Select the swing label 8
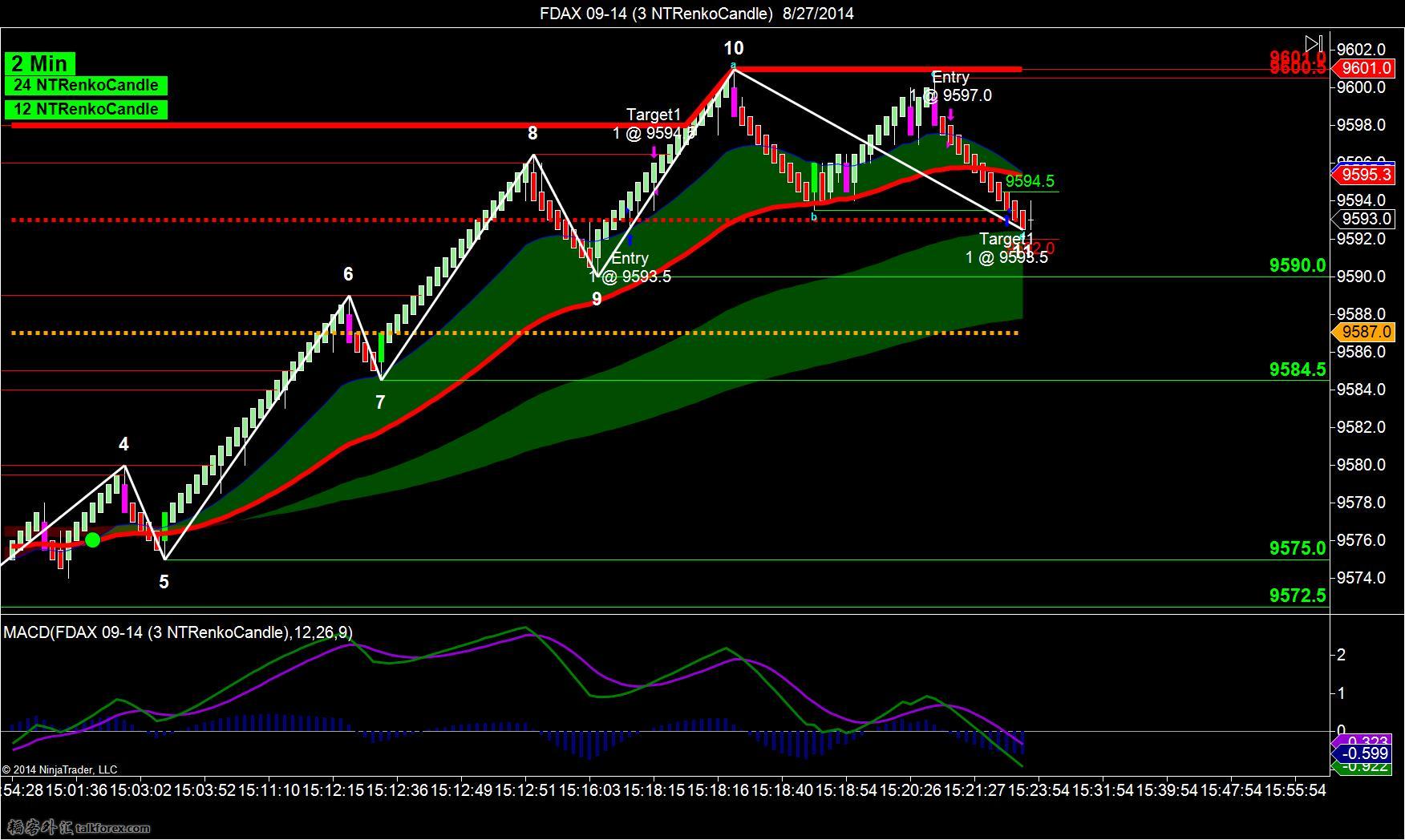The width and height of the screenshot is (1405, 840). [532, 133]
